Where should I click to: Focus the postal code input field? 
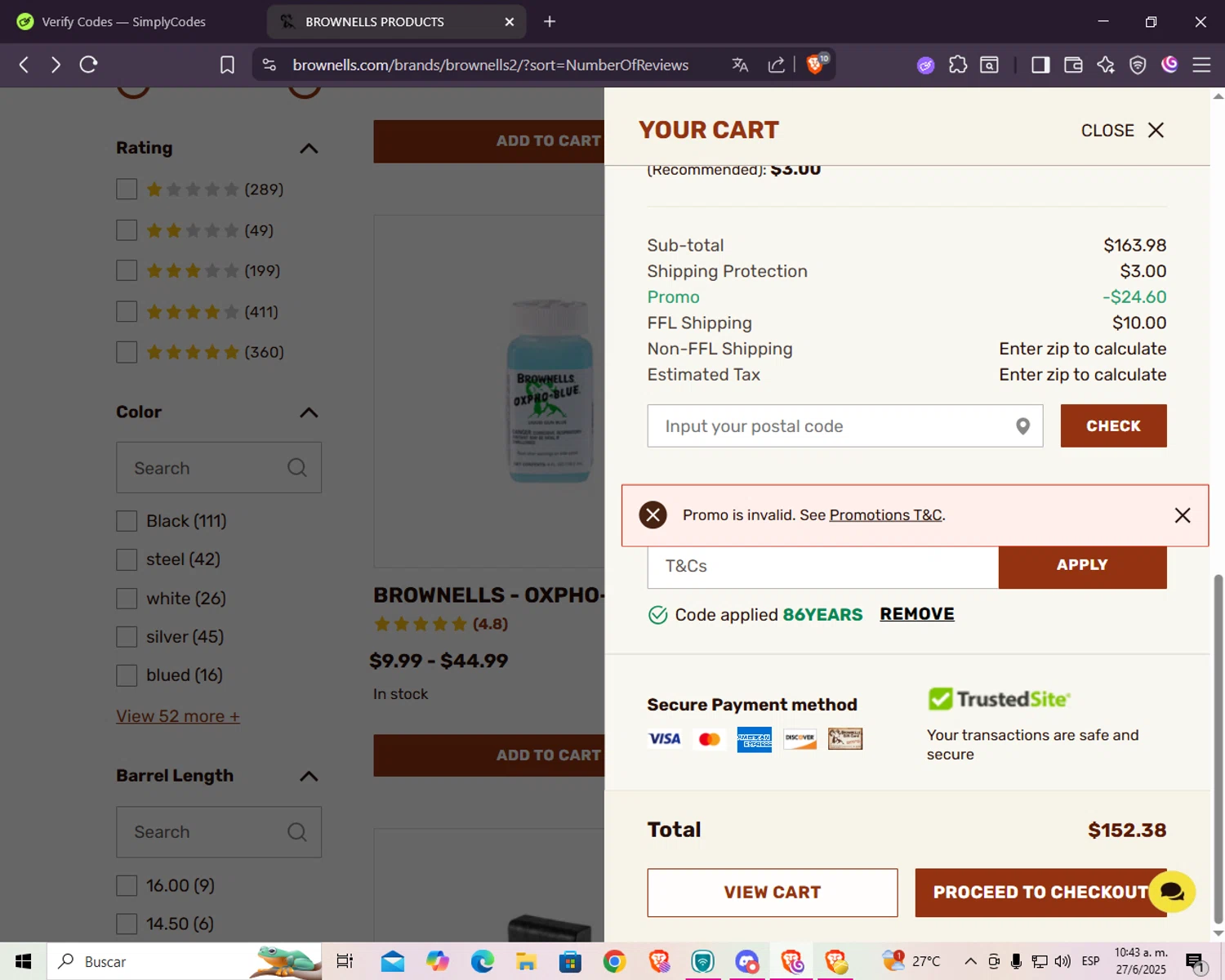[x=844, y=425]
